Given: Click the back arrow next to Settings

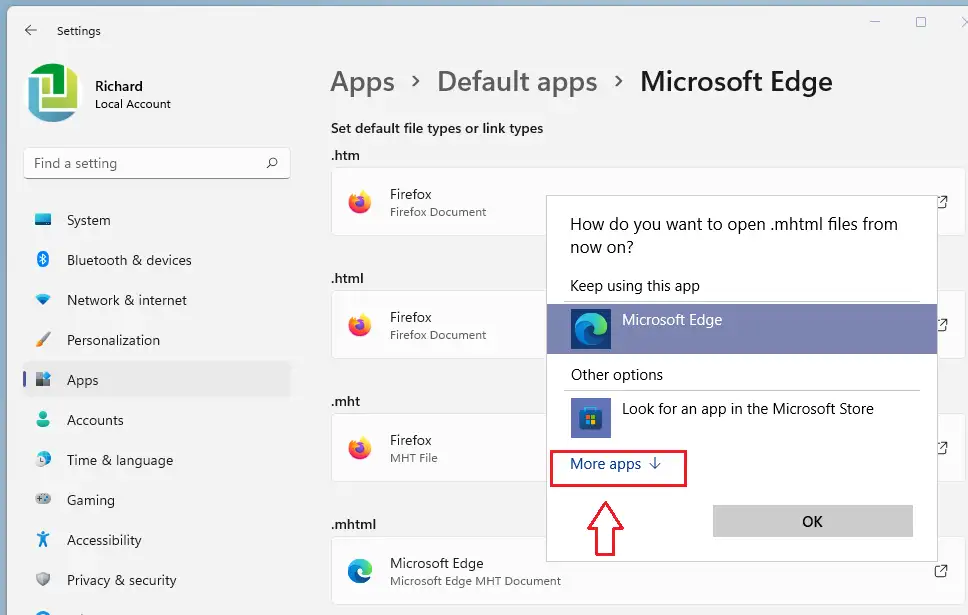Looking at the screenshot, I should pos(30,30).
